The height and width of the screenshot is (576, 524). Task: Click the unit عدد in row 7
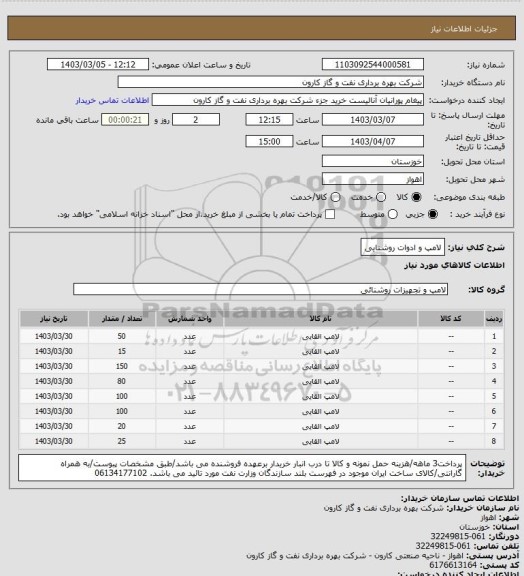click(190, 426)
